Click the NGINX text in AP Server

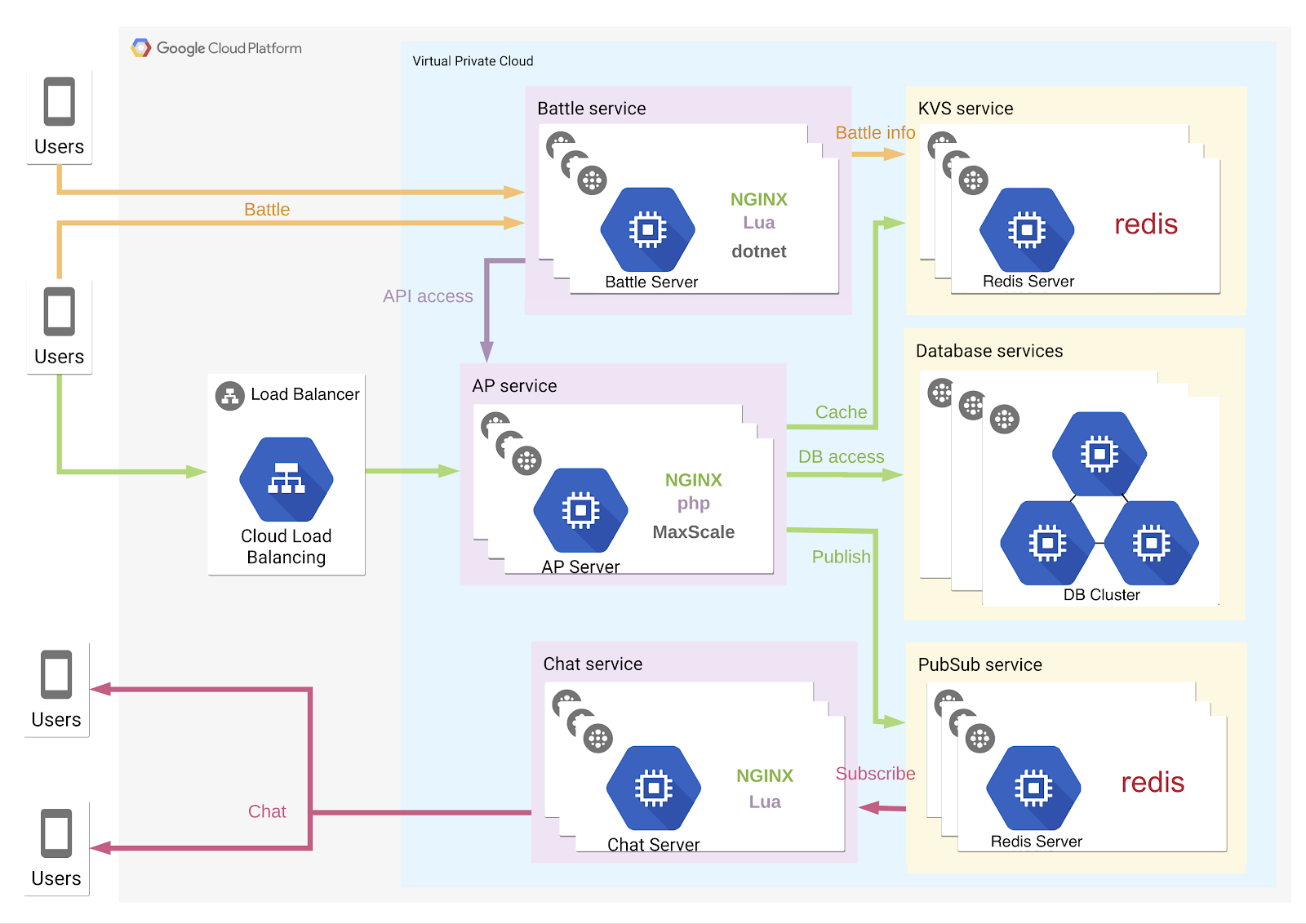694,480
